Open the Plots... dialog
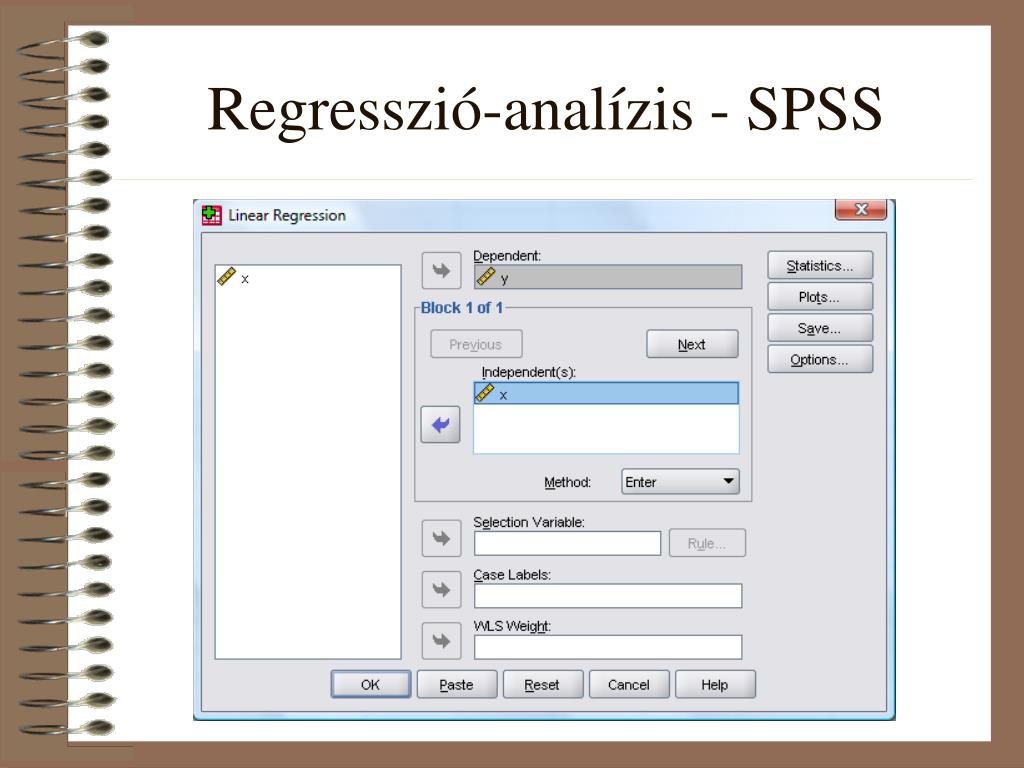The width and height of the screenshot is (1024, 768). click(x=820, y=296)
